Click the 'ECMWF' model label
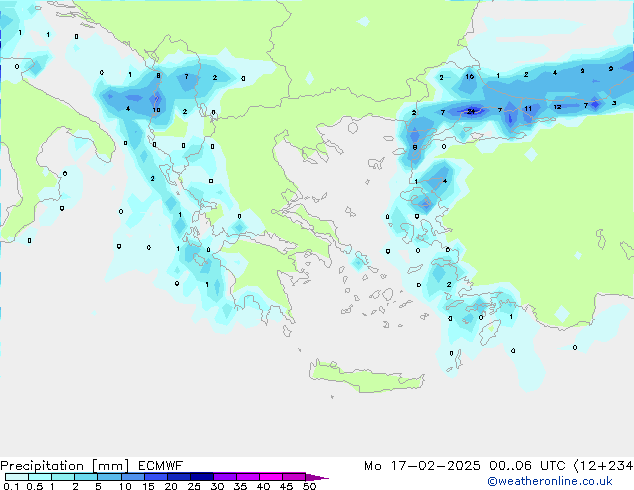This screenshot has width=634, height=490. 161,466
